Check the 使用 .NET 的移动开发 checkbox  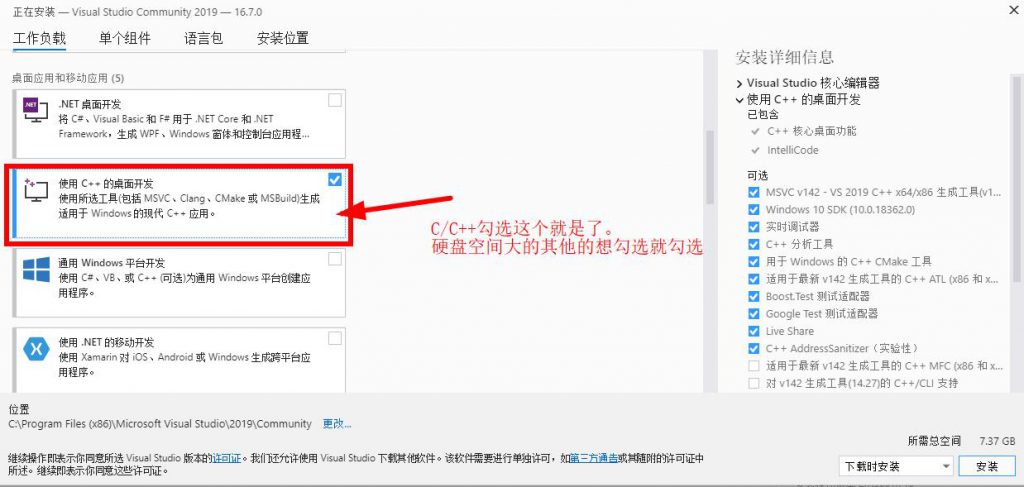click(x=334, y=338)
